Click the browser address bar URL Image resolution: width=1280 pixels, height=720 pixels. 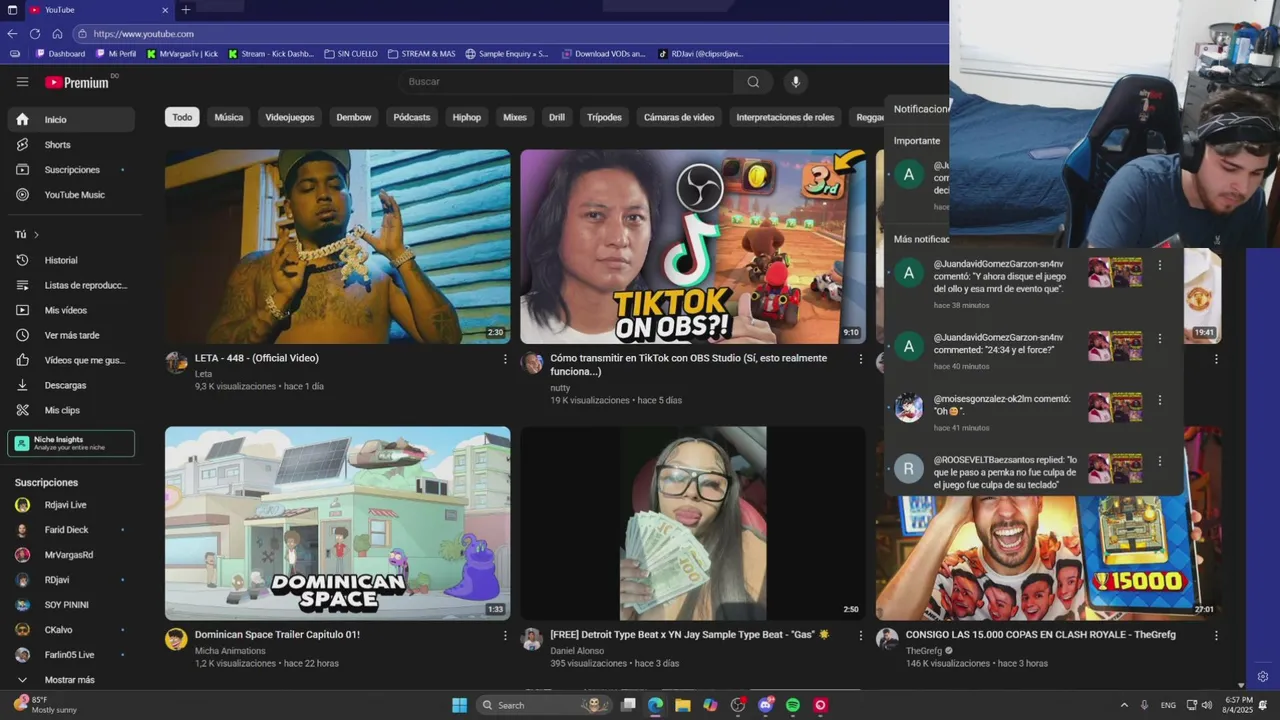pos(144,34)
